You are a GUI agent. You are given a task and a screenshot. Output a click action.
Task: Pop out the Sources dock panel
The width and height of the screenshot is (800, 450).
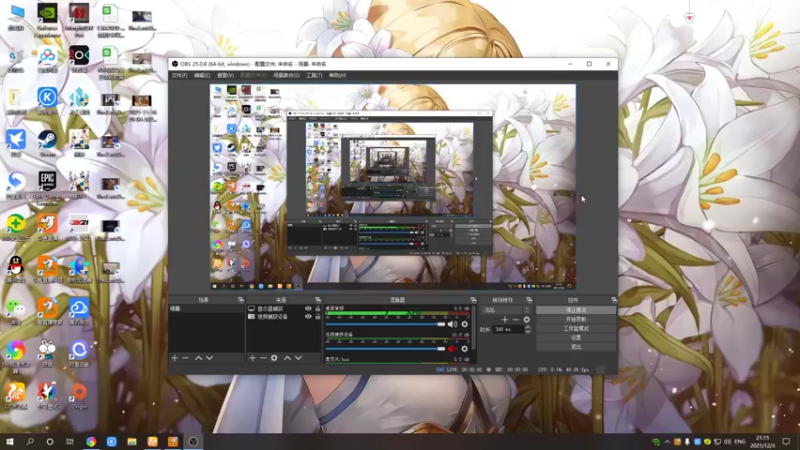pyautogui.click(x=318, y=300)
